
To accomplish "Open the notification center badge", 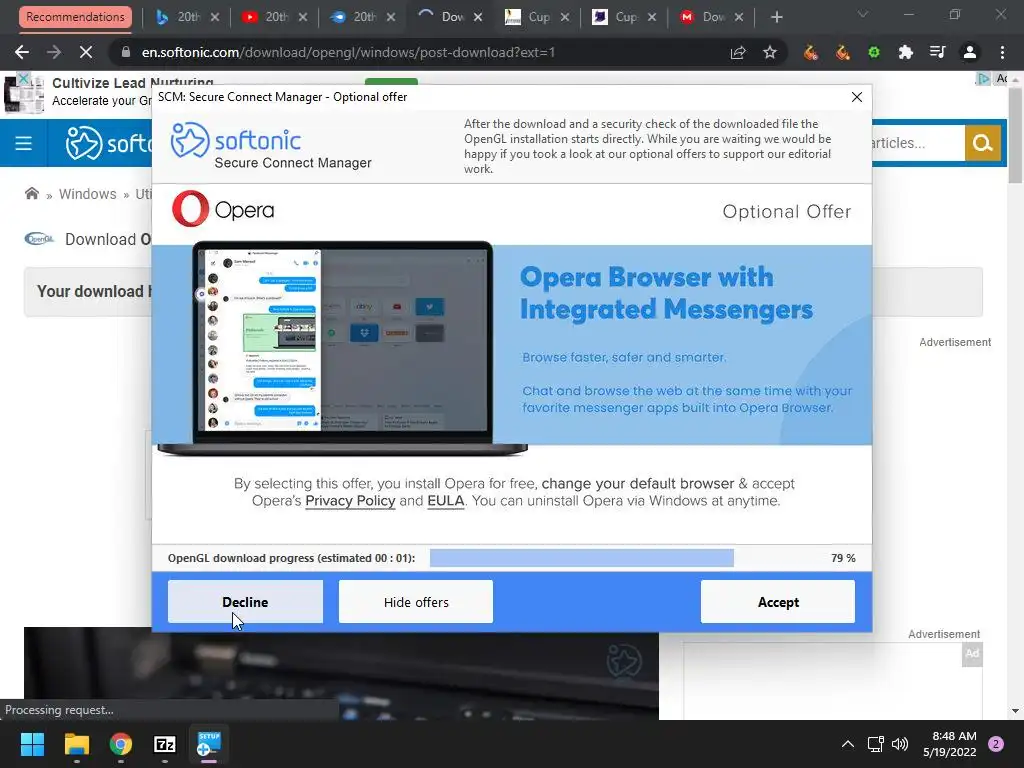I will 996,744.
